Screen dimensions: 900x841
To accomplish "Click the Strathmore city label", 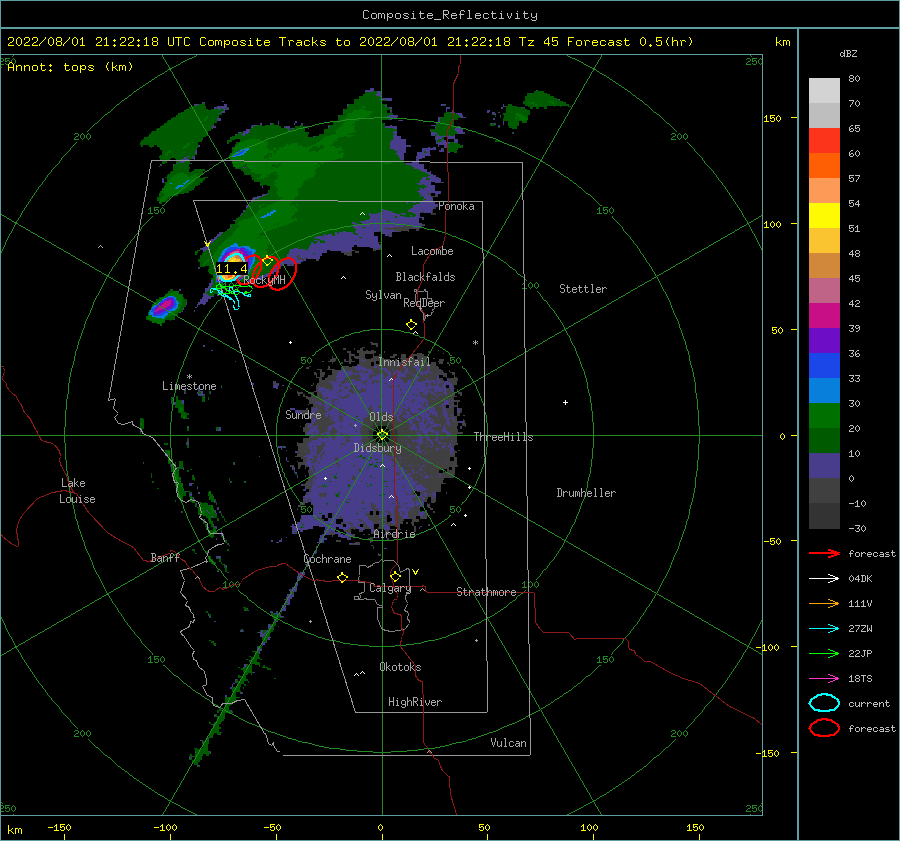I will coord(486,592).
